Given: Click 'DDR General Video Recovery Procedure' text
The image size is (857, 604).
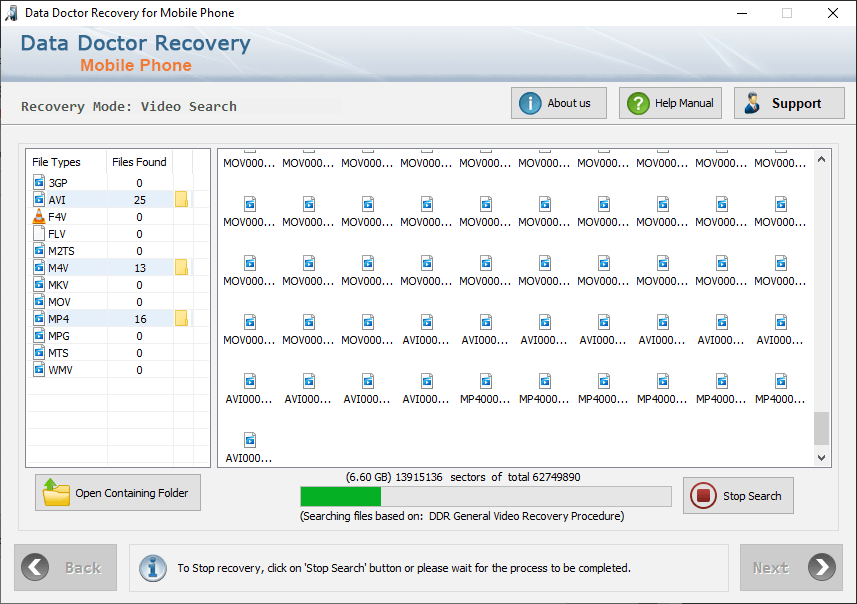Looking at the screenshot, I should (x=526, y=516).
